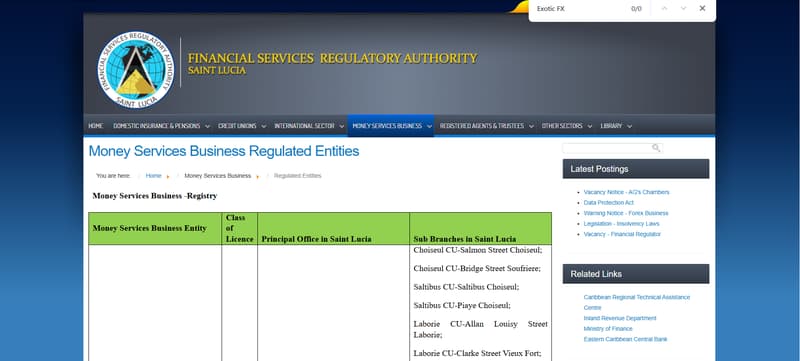This screenshot has width=800, height=361.
Task: Expand Other Sectors dropdown arrow
Action: (589, 126)
